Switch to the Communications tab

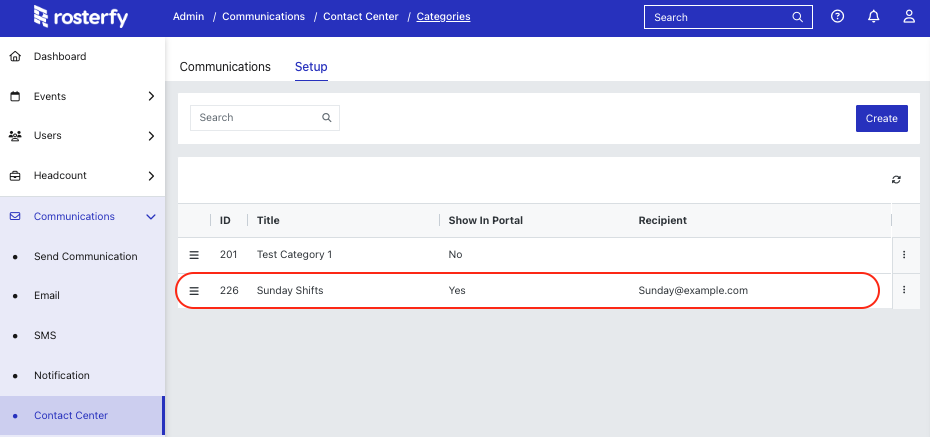[x=225, y=66]
